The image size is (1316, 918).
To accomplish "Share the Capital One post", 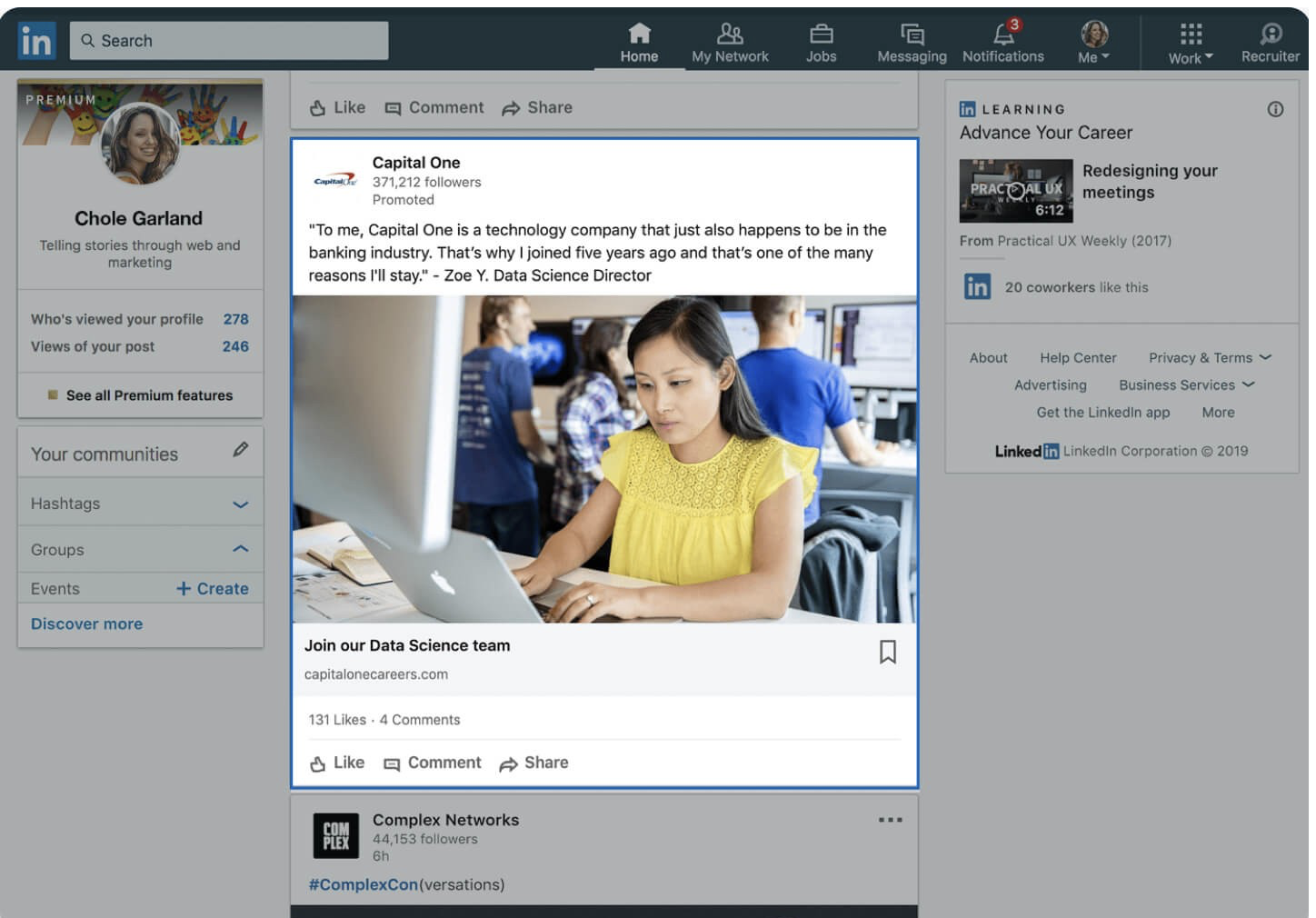I will pyautogui.click(x=534, y=763).
